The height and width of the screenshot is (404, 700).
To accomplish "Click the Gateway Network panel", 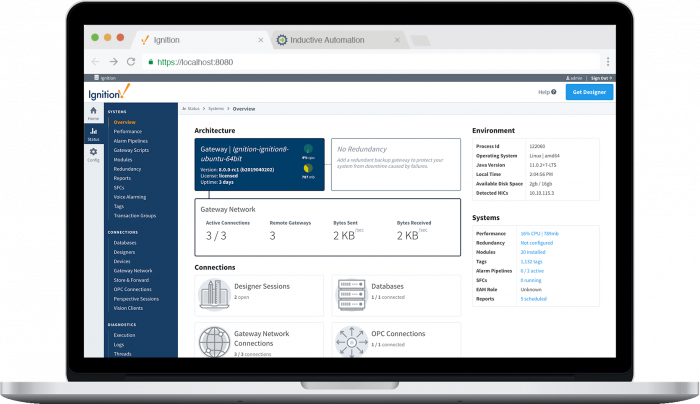I will click(x=328, y=227).
